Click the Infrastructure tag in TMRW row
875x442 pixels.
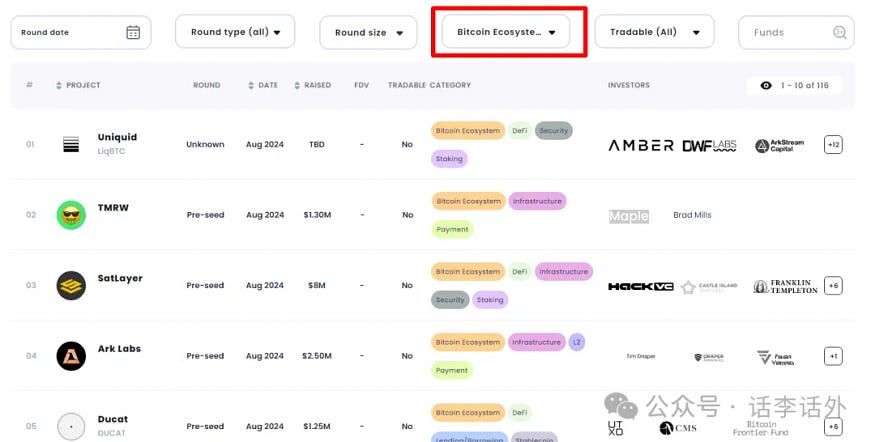[x=537, y=201]
